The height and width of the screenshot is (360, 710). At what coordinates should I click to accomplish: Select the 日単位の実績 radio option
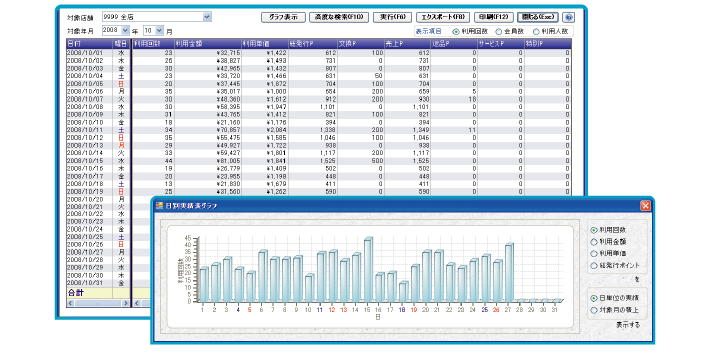tap(594, 298)
